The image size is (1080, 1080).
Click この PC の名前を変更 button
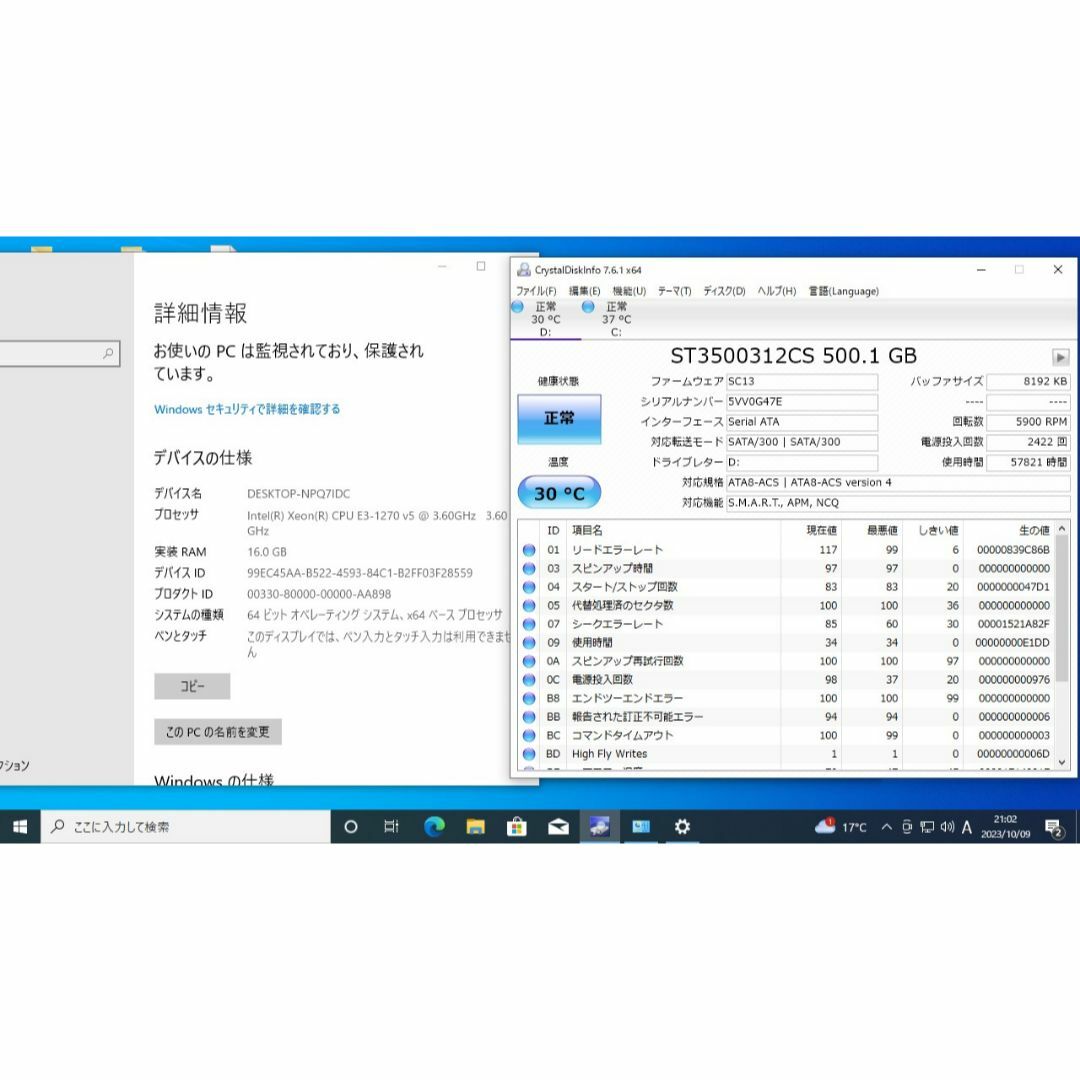218,732
